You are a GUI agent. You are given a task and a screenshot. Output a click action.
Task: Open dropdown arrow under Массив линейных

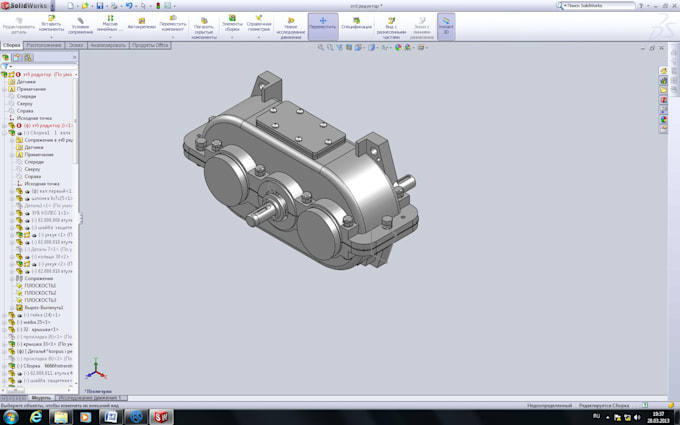(110, 37)
